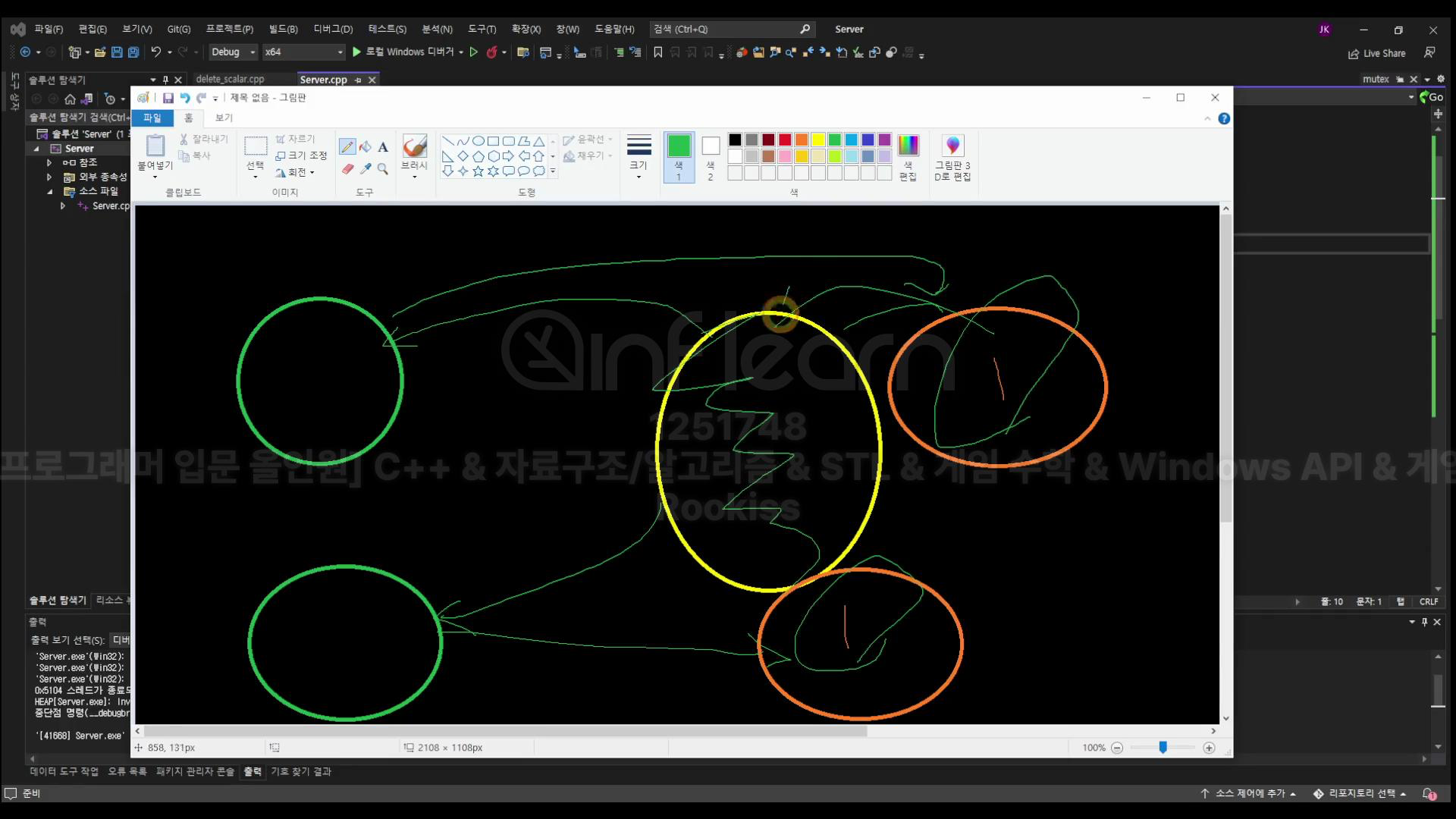Switch to the 보기 ribbon tab
1456x819 pixels.
tap(224, 118)
